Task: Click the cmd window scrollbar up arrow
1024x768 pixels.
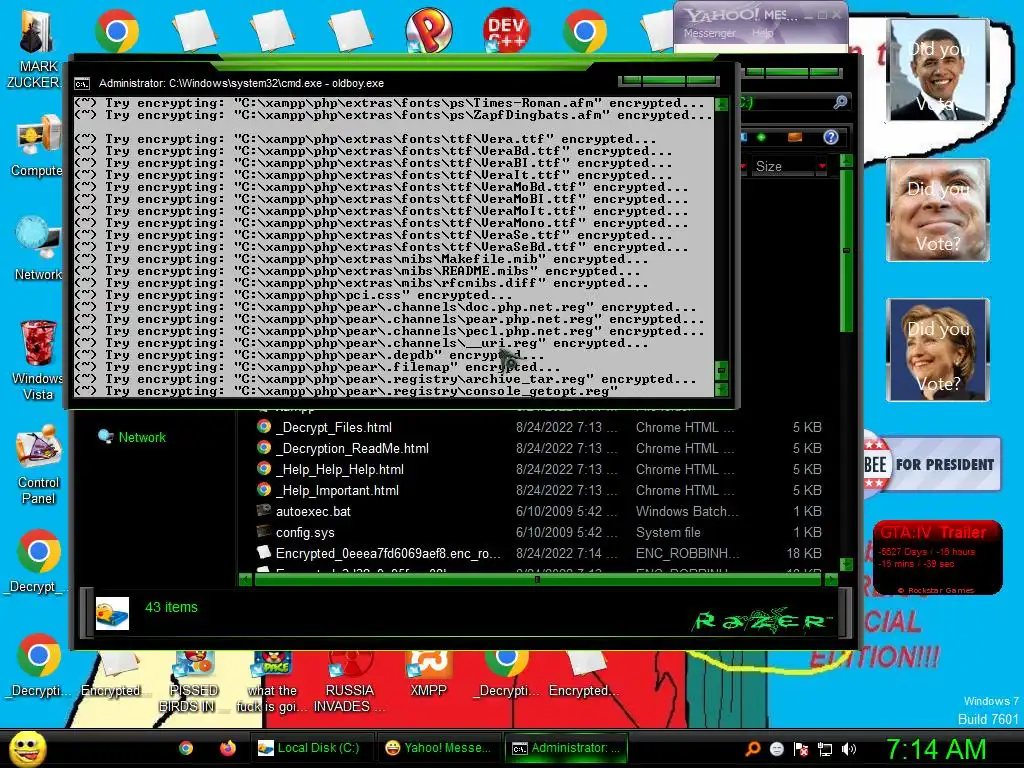Action: pos(722,104)
